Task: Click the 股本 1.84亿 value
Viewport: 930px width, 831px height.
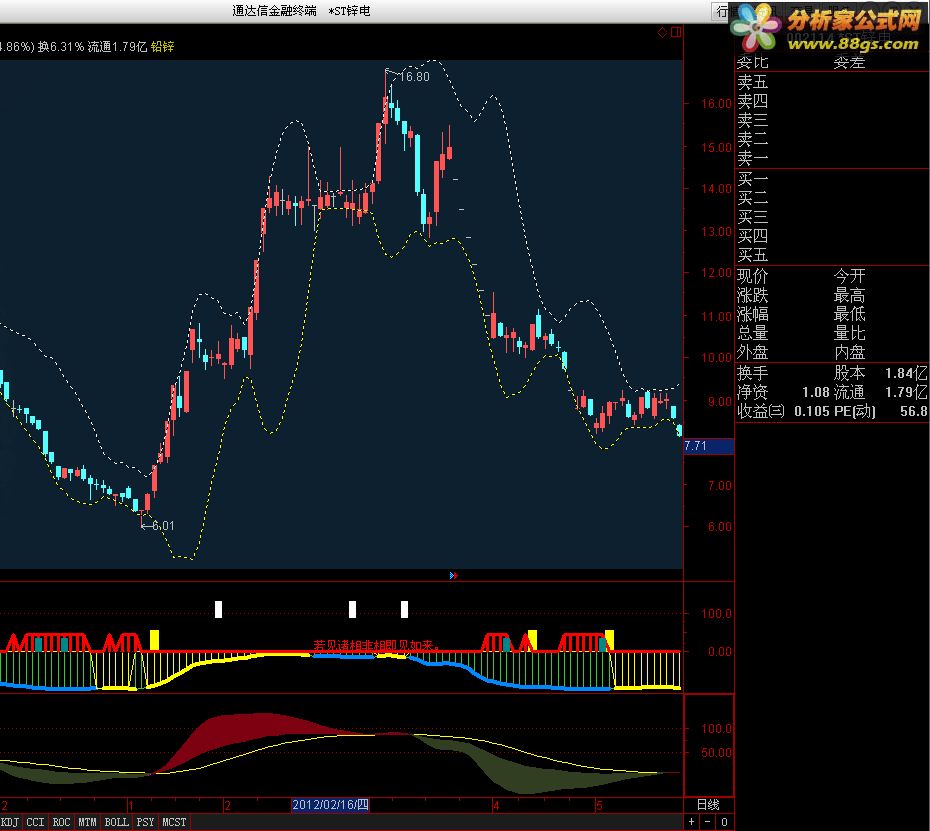Action: (881, 373)
